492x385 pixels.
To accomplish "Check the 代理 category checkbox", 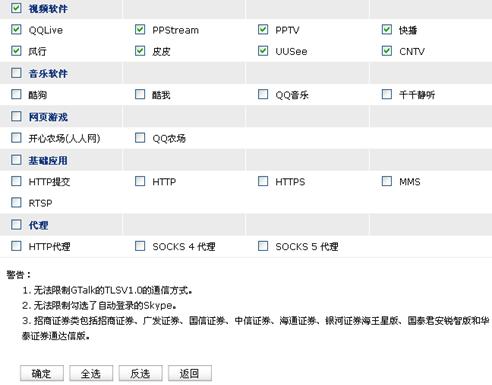I will pyautogui.click(x=16, y=224).
